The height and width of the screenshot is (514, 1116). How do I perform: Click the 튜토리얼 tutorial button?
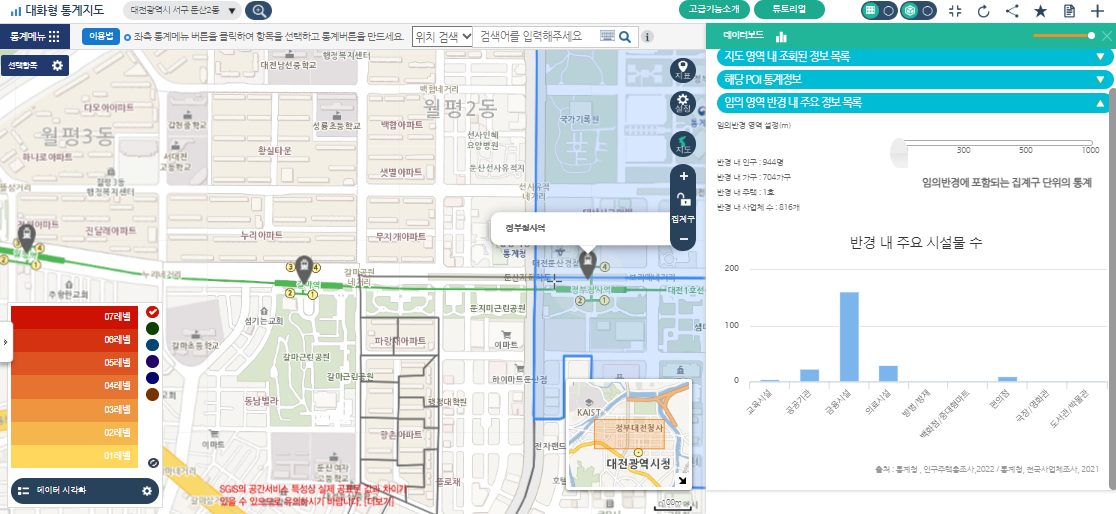791,9
